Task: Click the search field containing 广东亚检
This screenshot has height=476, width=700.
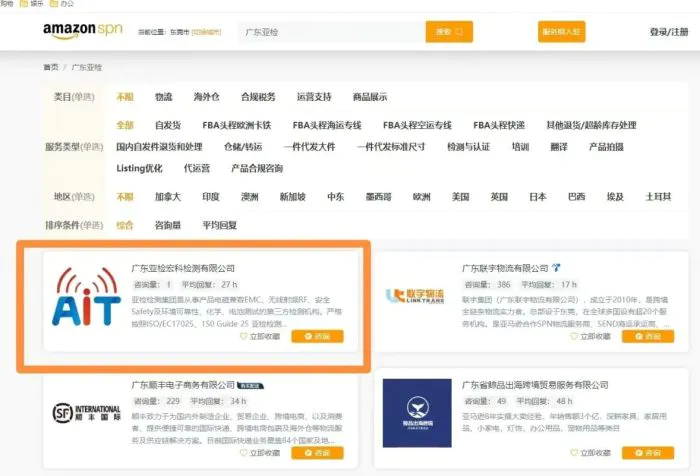Action: [x=332, y=32]
